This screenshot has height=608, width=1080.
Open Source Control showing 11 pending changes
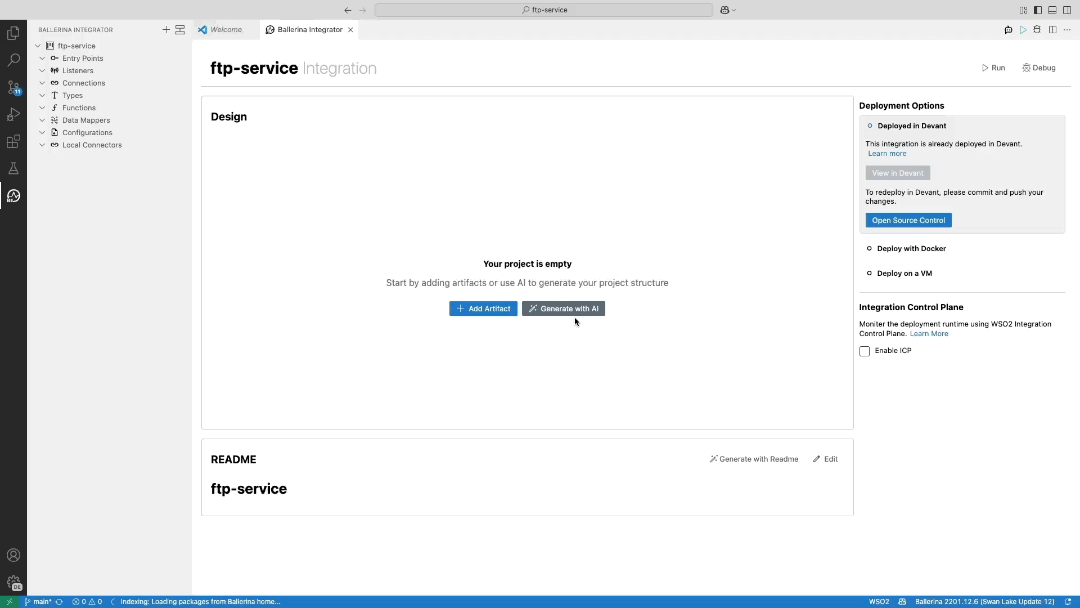(13, 88)
